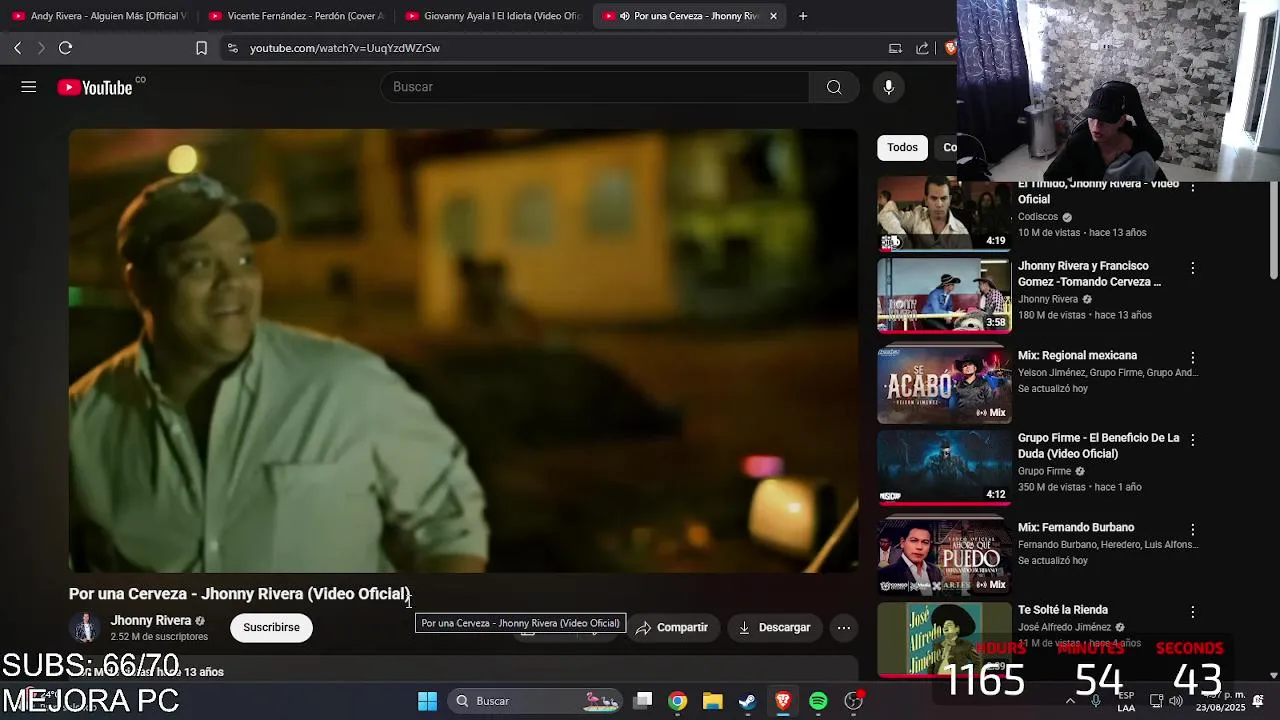This screenshot has height=720, width=1280.
Task: Open site settings icon beside the URL
Action: tap(232, 48)
